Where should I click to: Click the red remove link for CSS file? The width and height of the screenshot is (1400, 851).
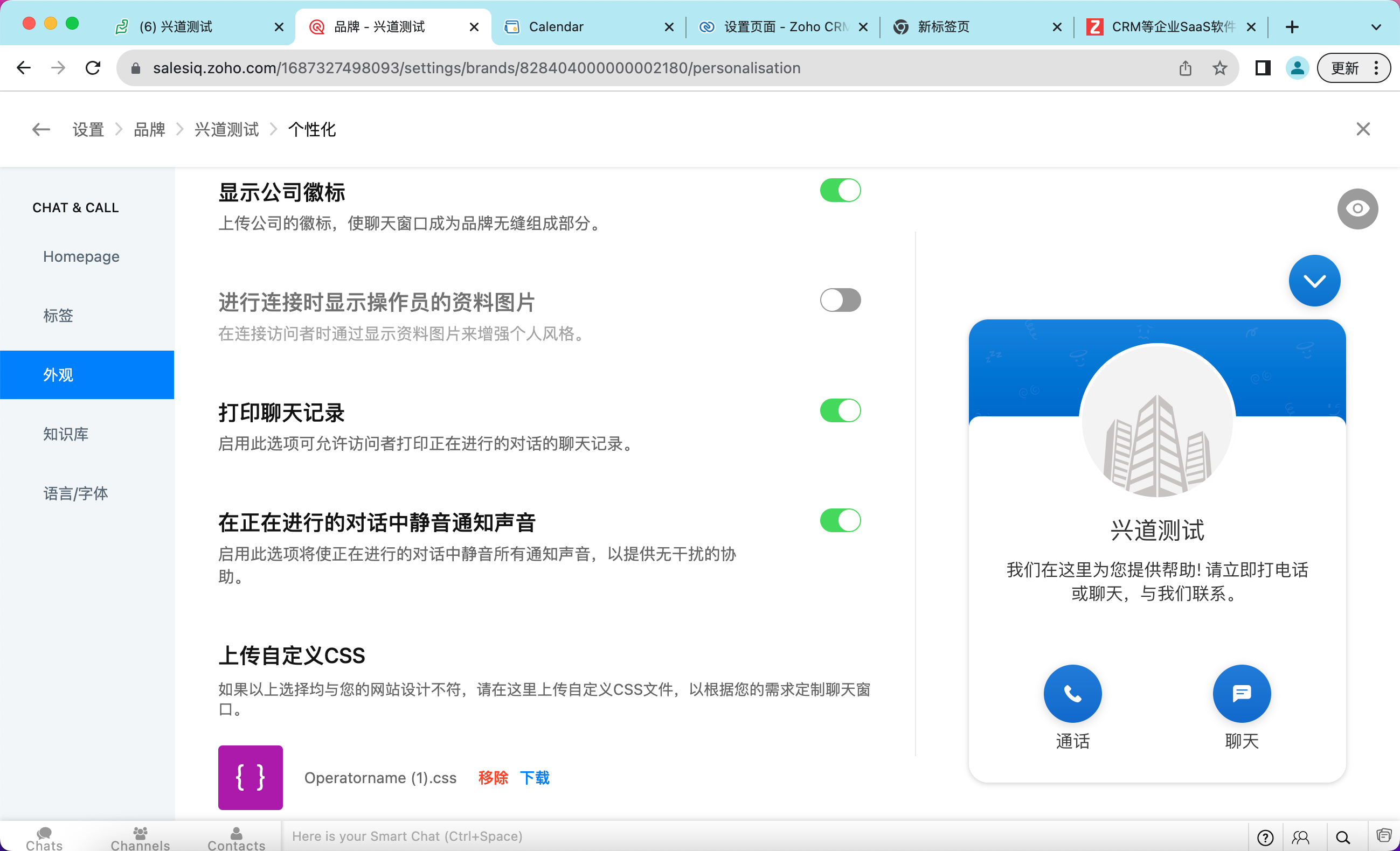(493, 777)
